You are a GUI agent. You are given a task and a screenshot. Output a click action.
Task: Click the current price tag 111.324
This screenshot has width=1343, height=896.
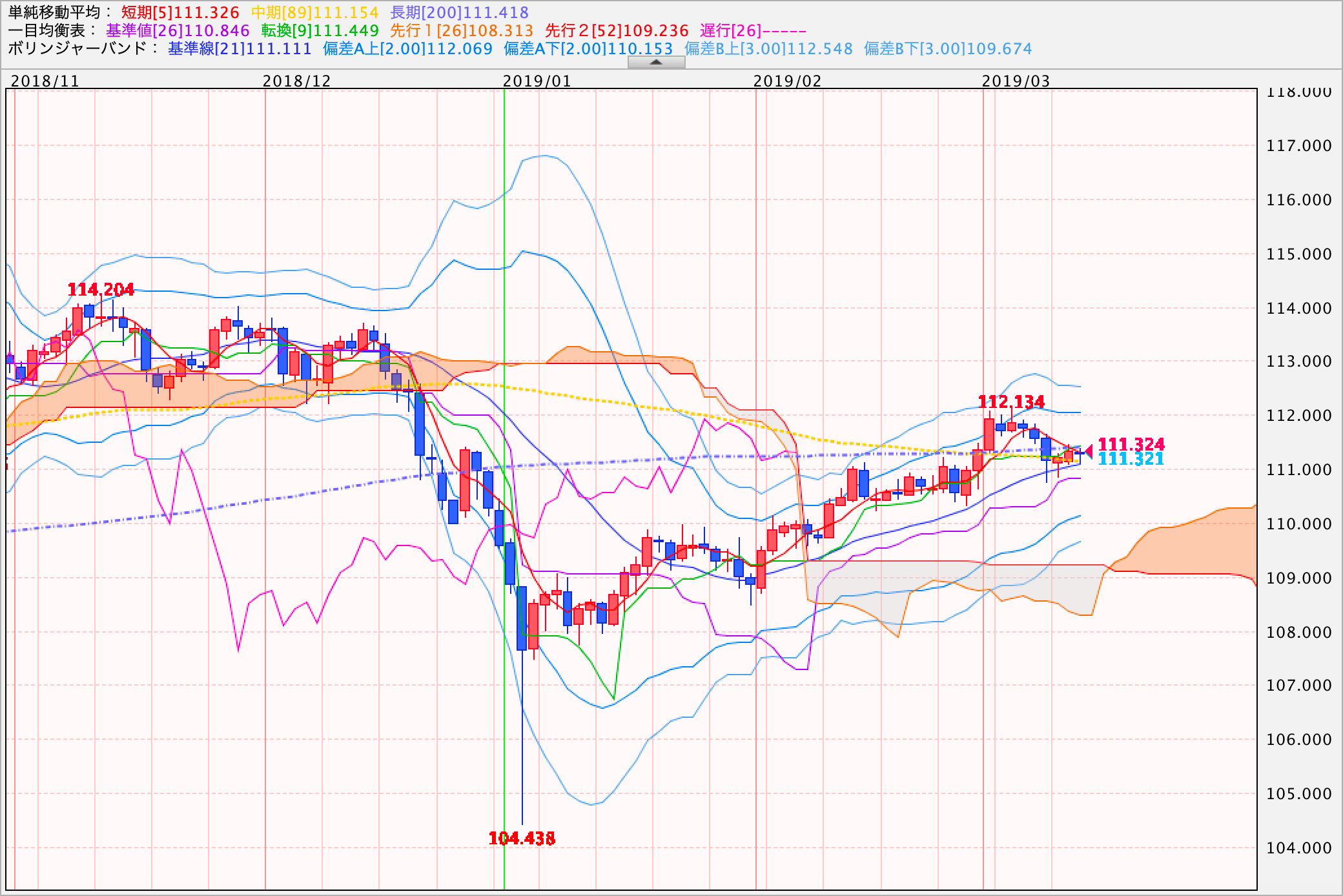click(1131, 444)
